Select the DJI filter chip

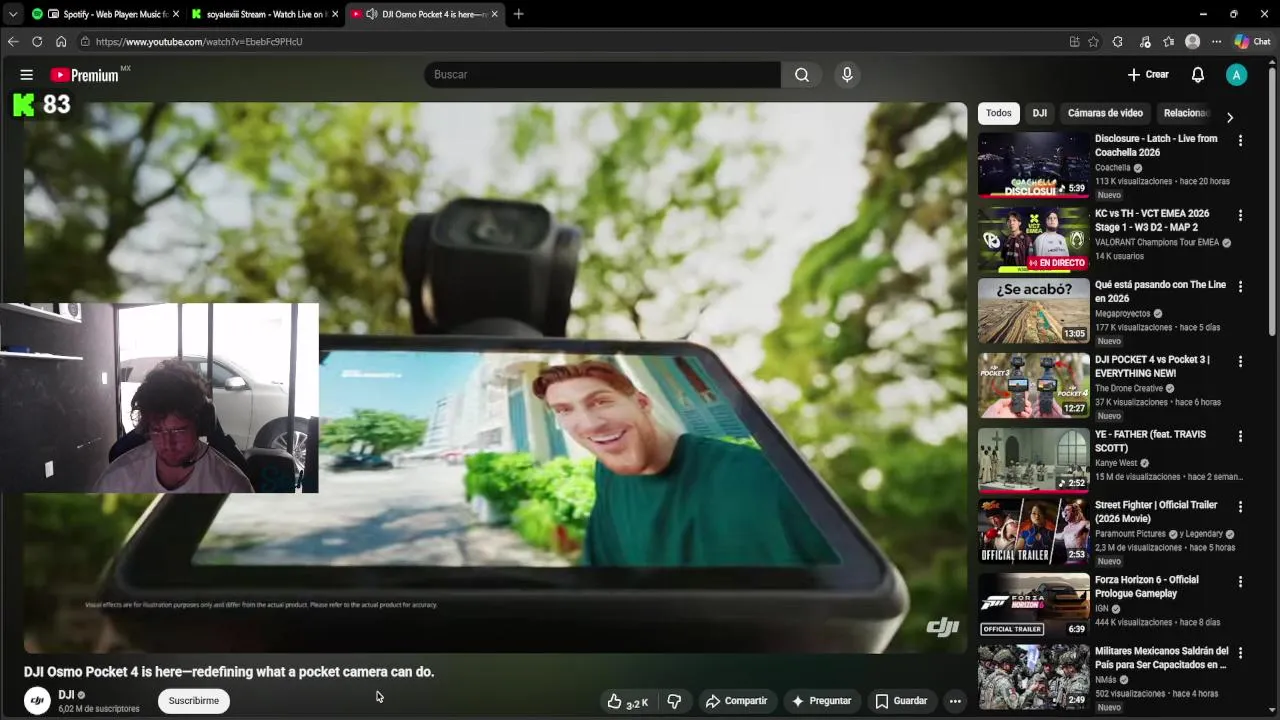[1040, 113]
